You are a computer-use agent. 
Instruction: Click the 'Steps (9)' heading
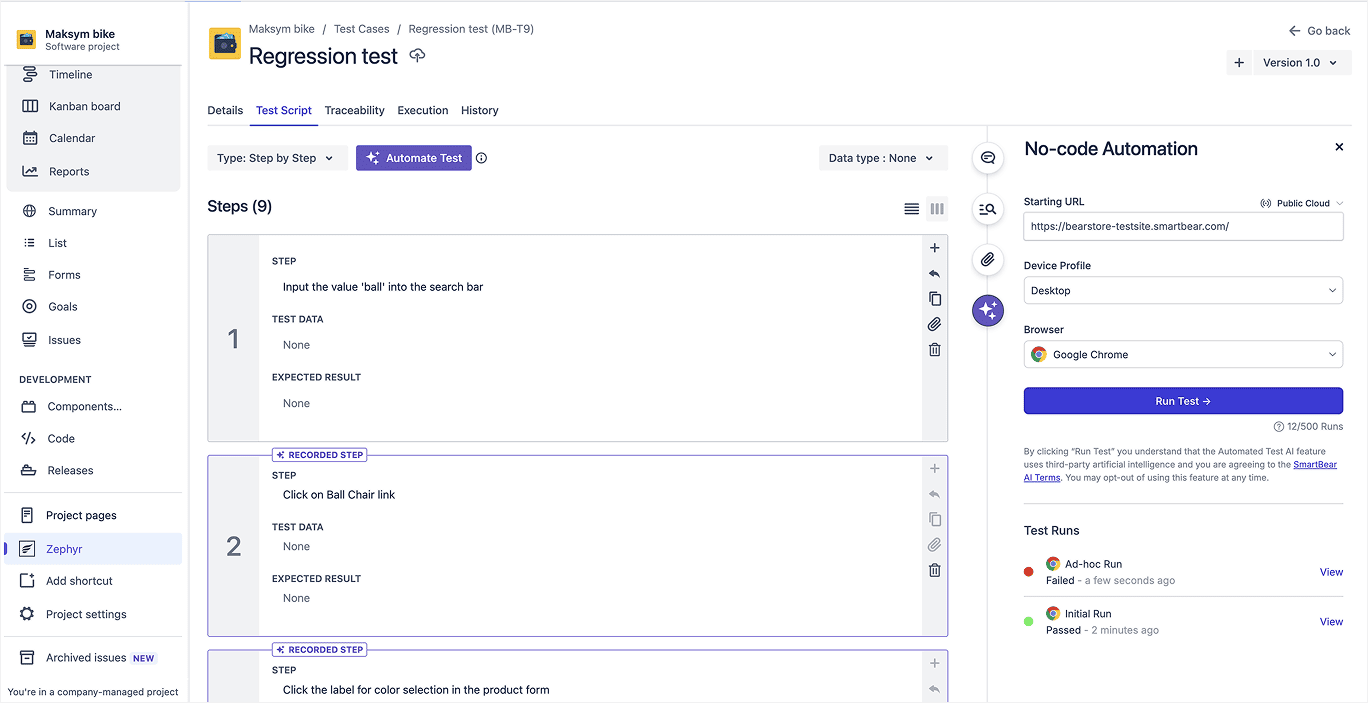coord(240,207)
